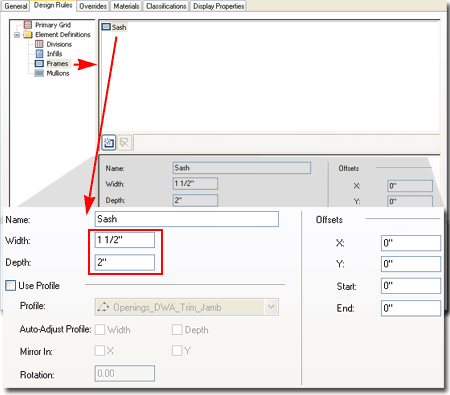Click the Primary Grid icon

[28, 25]
